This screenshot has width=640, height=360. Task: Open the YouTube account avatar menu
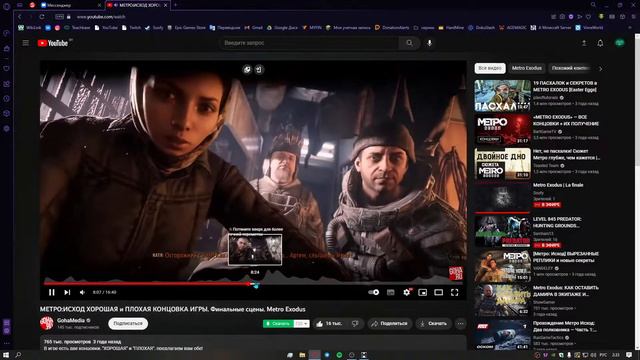click(620, 43)
